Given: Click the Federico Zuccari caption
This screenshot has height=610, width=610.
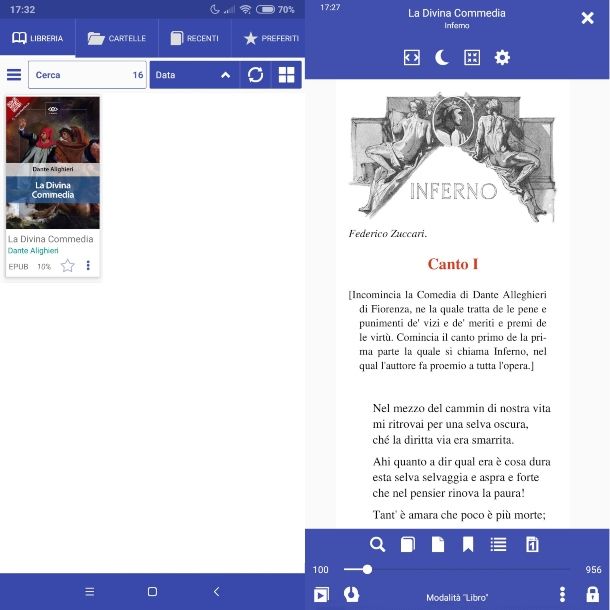Looking at the screenshot, I should 387,234.
